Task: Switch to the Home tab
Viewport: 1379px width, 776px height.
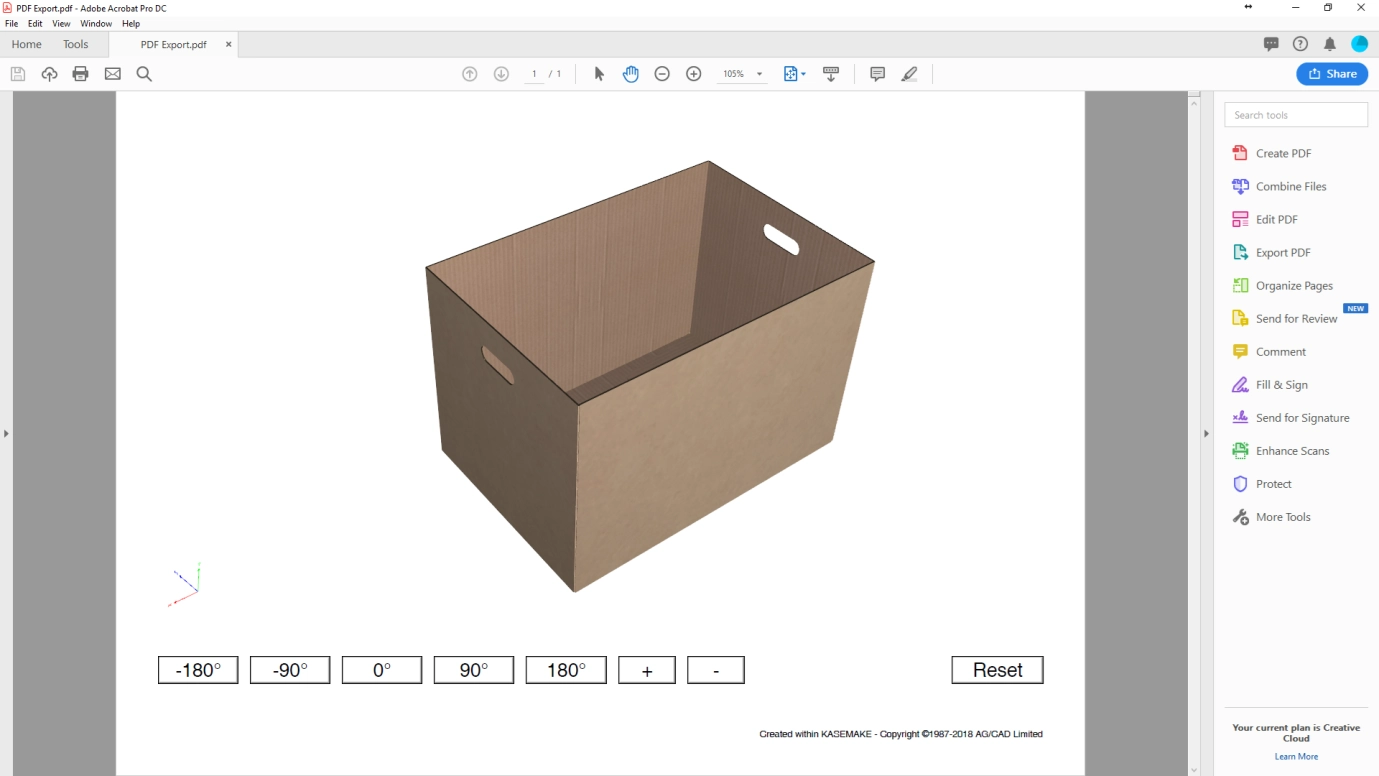Action: [26, 44]
